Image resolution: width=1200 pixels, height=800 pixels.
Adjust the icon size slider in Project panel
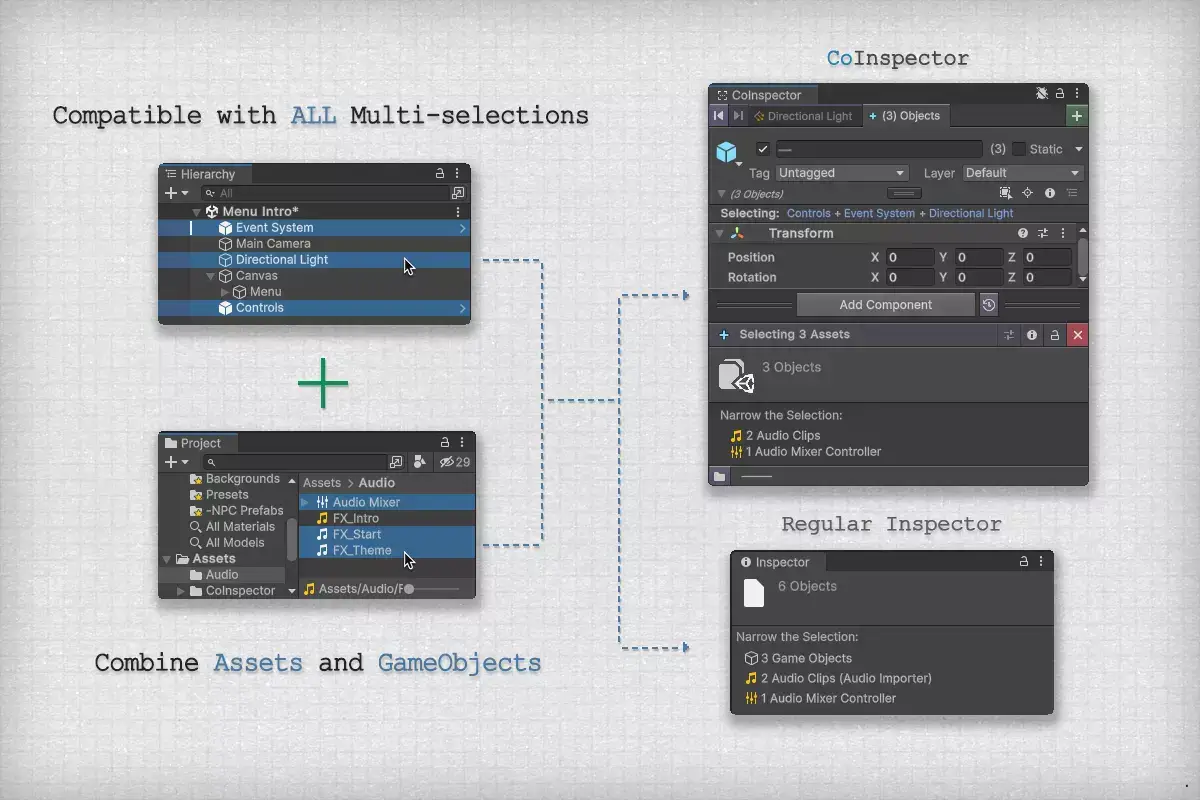click(x=432, y=589)
